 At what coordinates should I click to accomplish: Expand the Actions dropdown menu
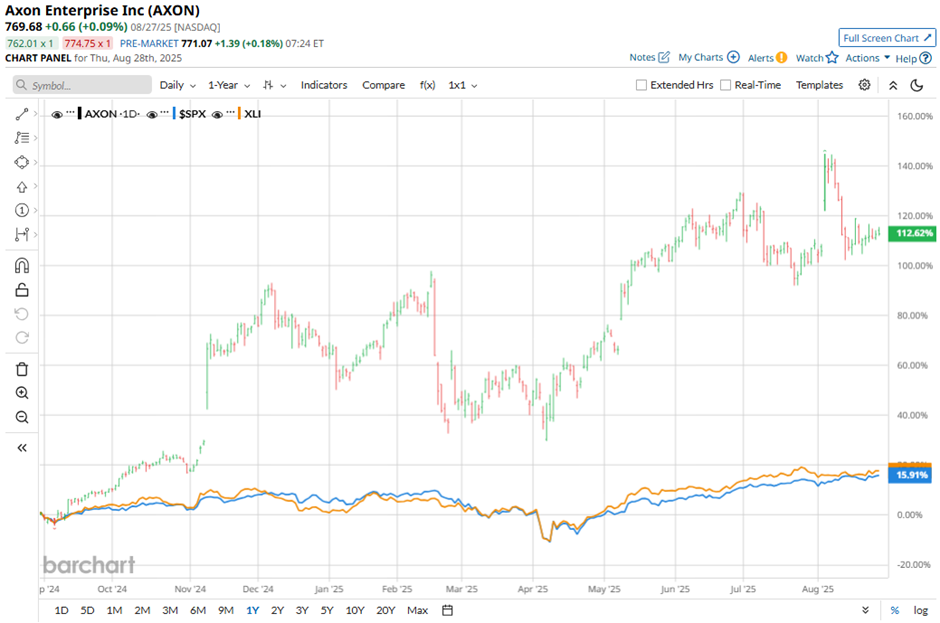click(x=867, y=58)
